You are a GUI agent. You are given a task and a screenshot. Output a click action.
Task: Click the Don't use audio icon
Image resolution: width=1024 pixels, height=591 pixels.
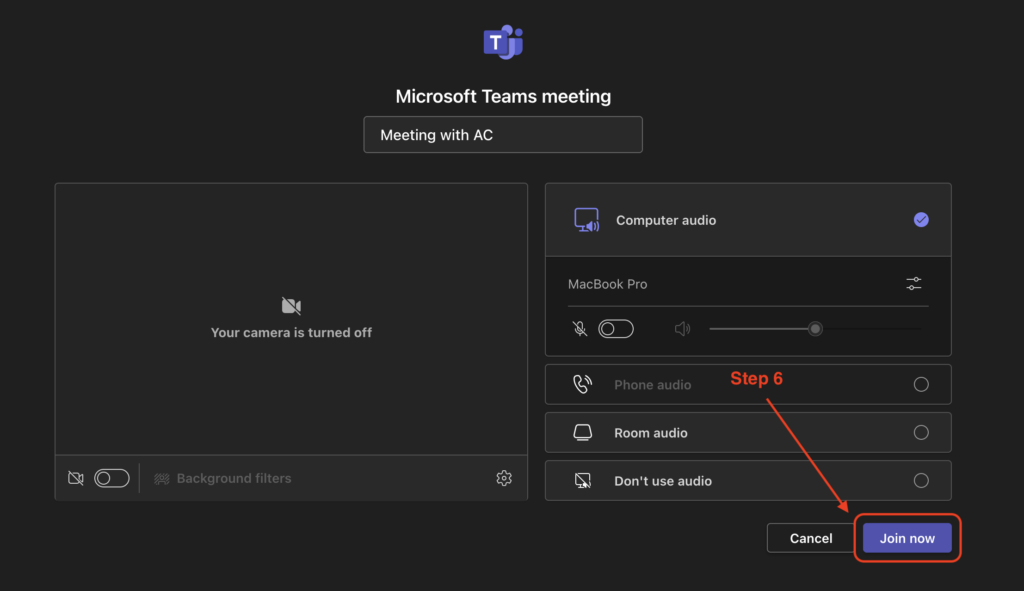tap(582, 481)
